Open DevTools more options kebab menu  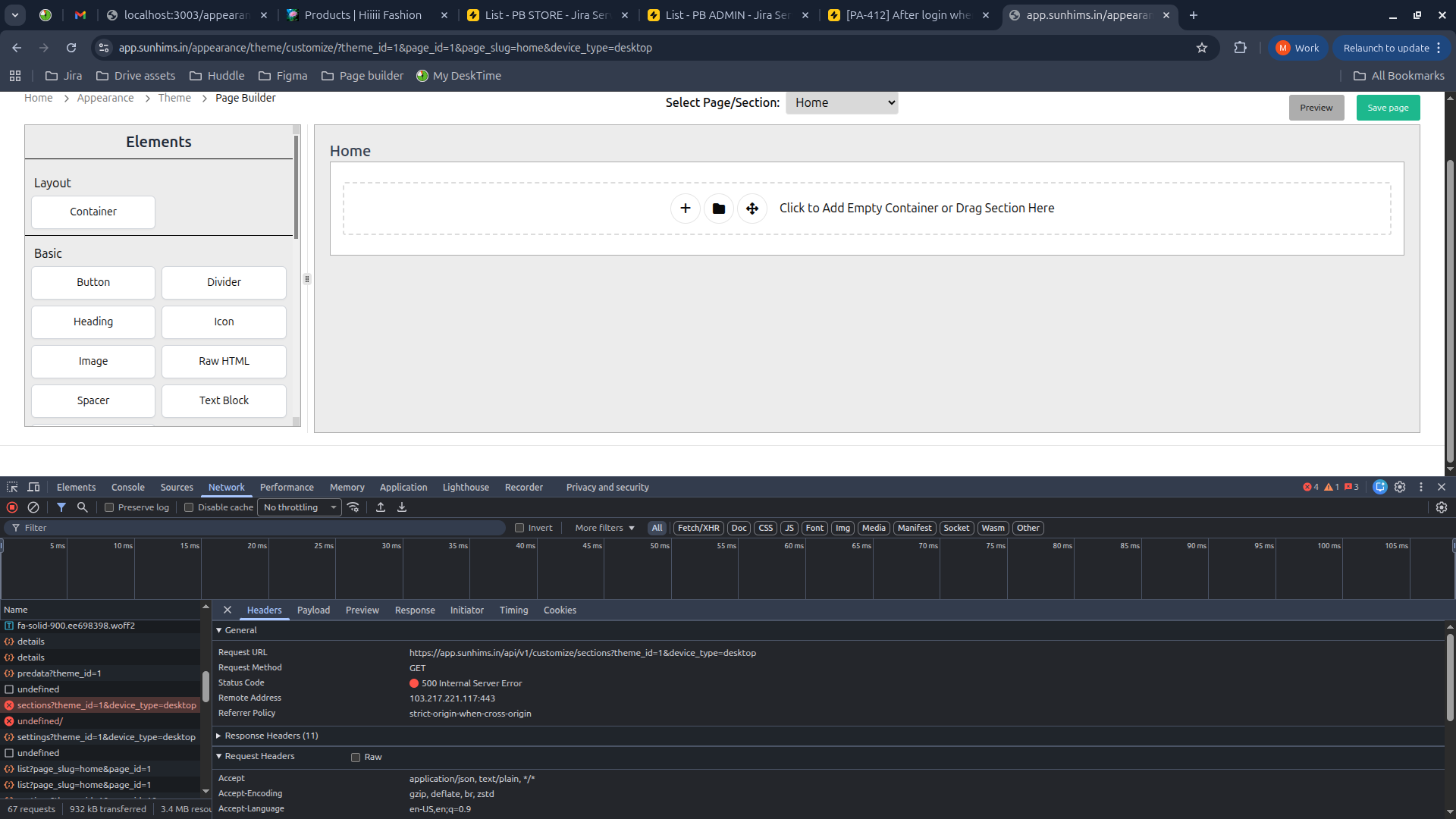click(x=1421, y=487)
